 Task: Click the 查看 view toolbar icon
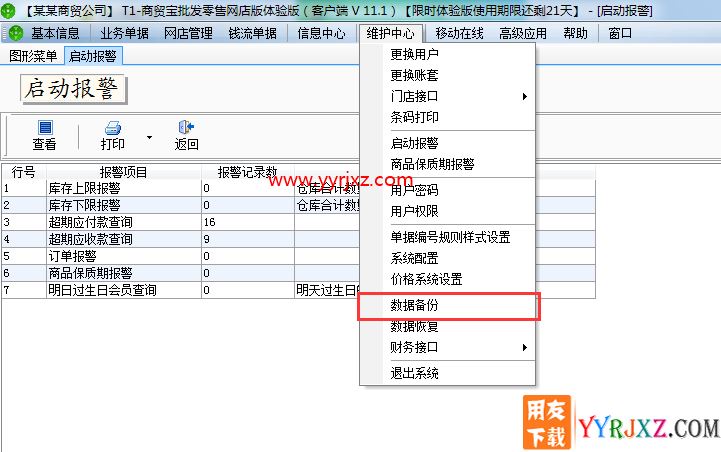tap(45, 127)
